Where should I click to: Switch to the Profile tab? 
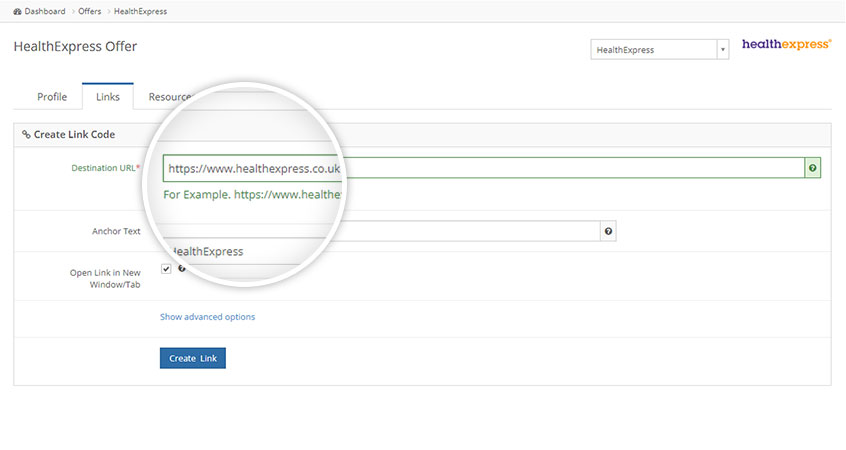(52, 97)
